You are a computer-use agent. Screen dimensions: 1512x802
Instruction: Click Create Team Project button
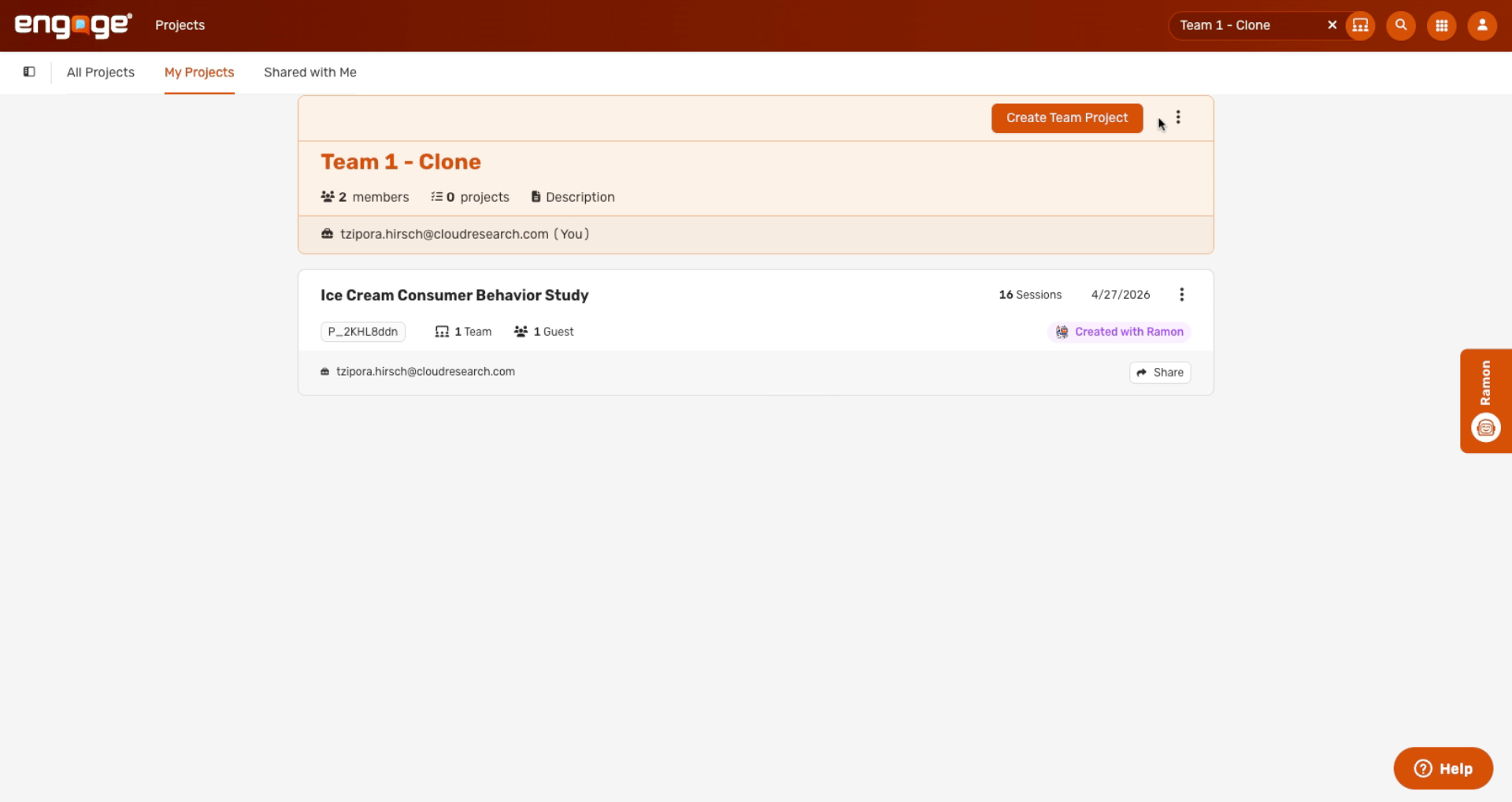pos(1067,118)
